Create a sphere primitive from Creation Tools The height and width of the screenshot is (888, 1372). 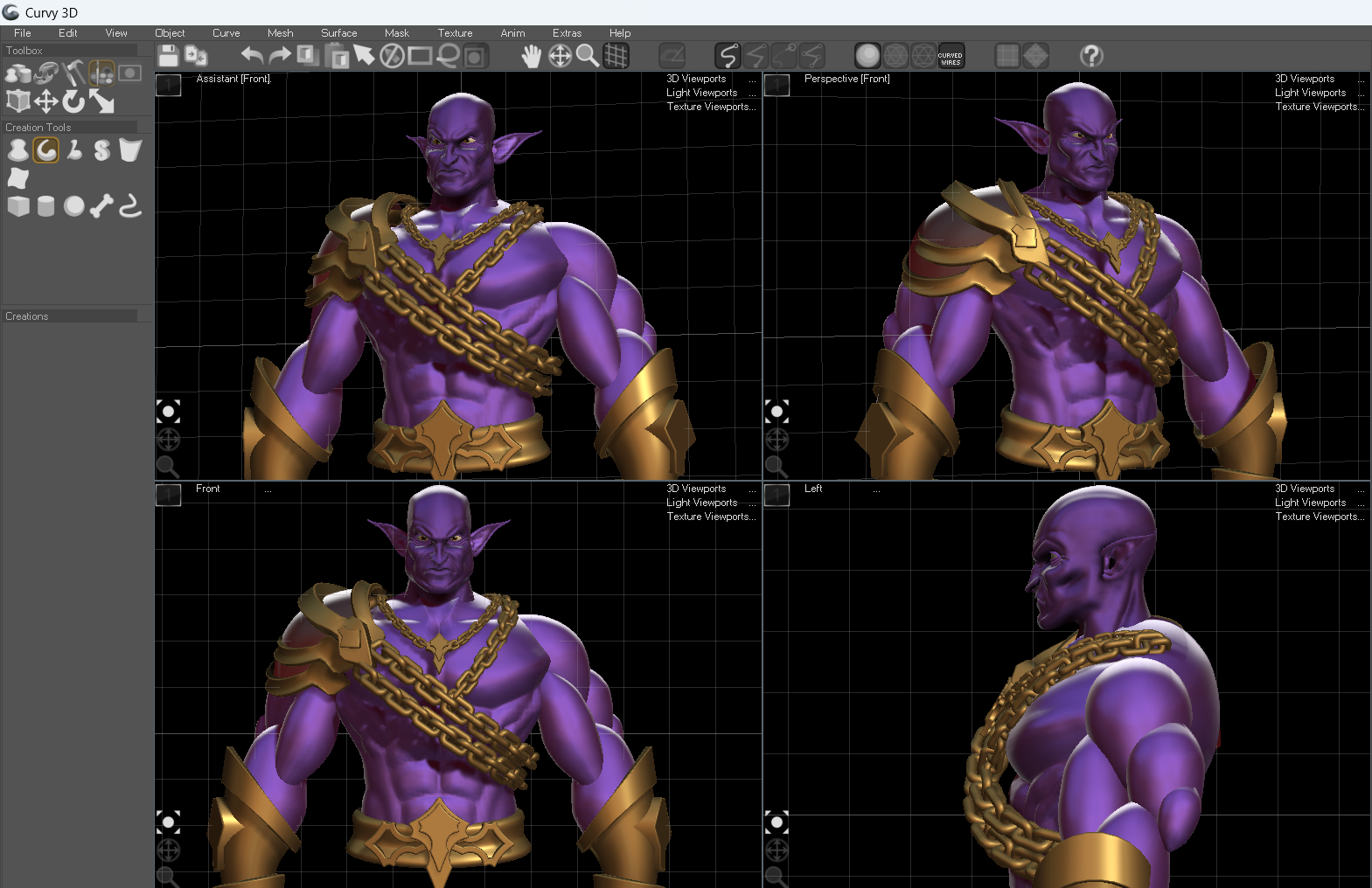tap(74, 206)
